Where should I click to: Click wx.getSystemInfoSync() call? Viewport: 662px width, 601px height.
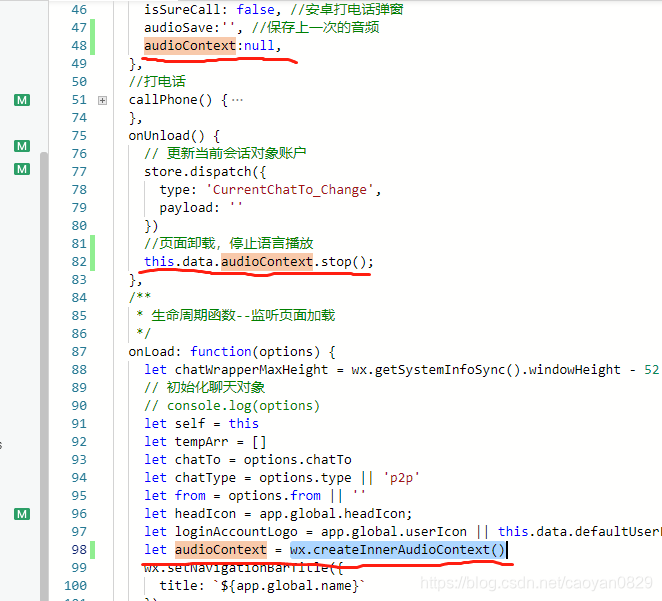click(436, 370)
